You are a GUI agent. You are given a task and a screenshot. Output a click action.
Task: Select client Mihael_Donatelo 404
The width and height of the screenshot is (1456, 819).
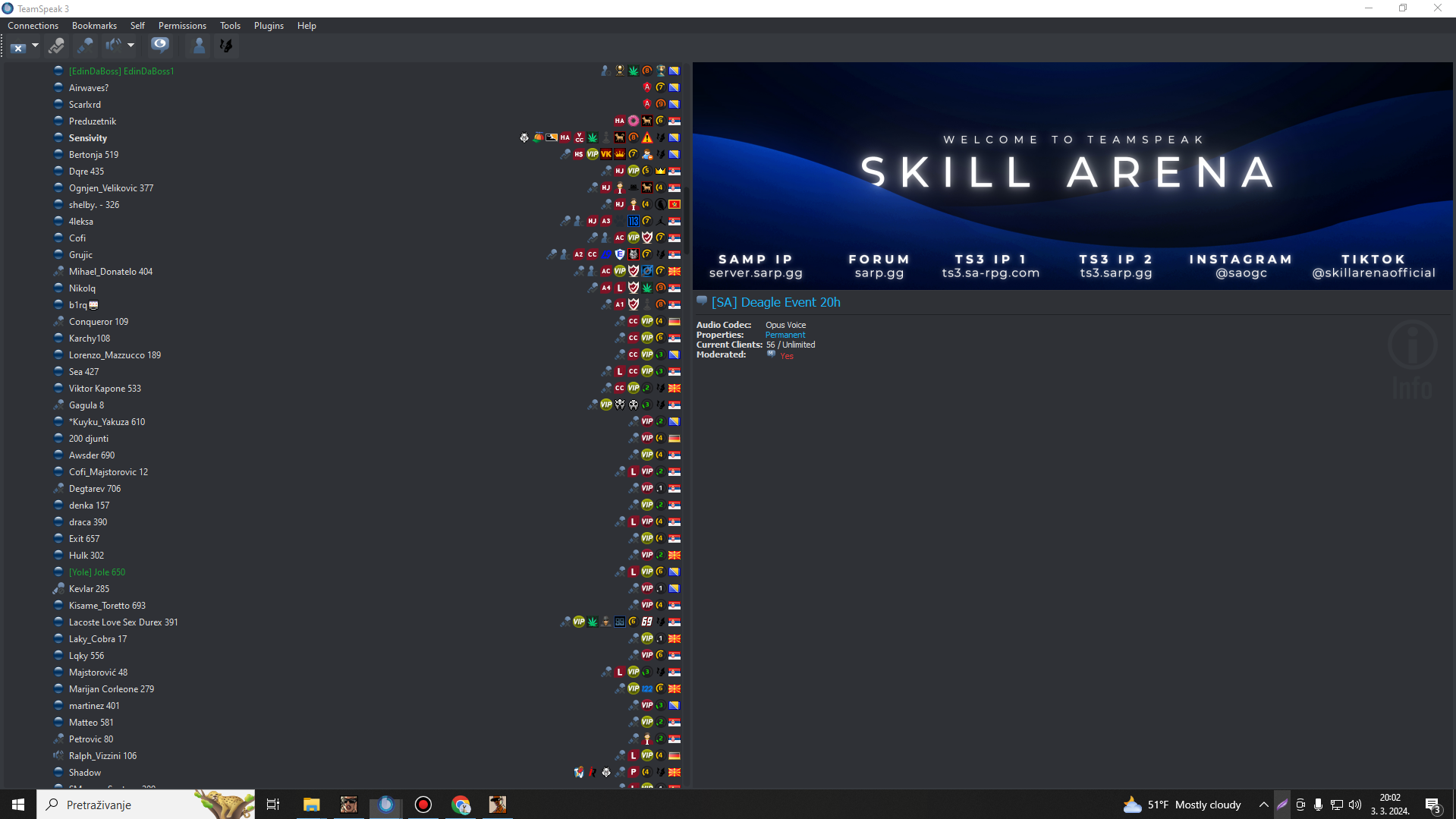(x=111, y=272)
